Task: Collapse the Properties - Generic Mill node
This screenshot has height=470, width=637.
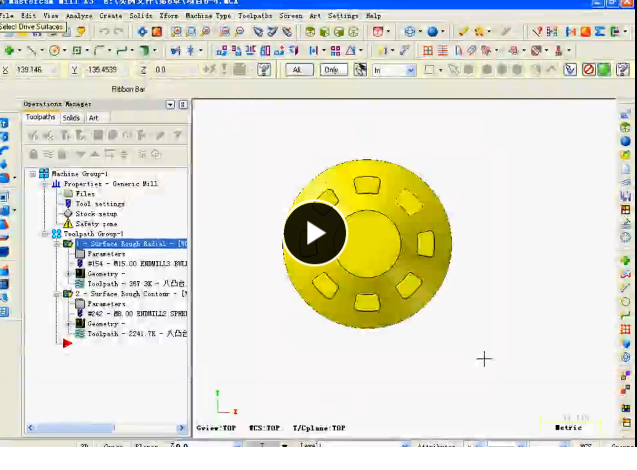Action: (45, 184)
